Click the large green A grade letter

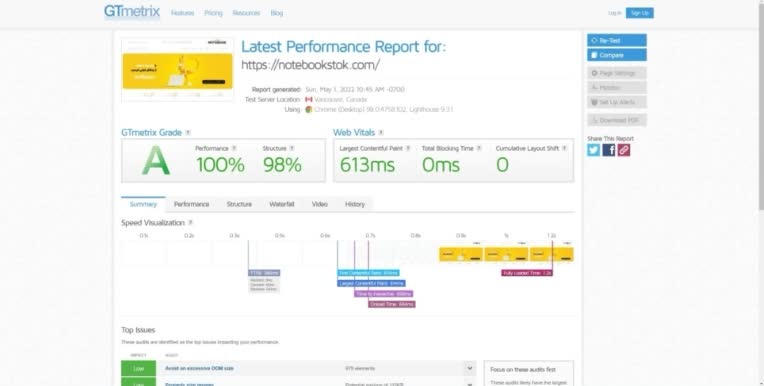point(156,161)
